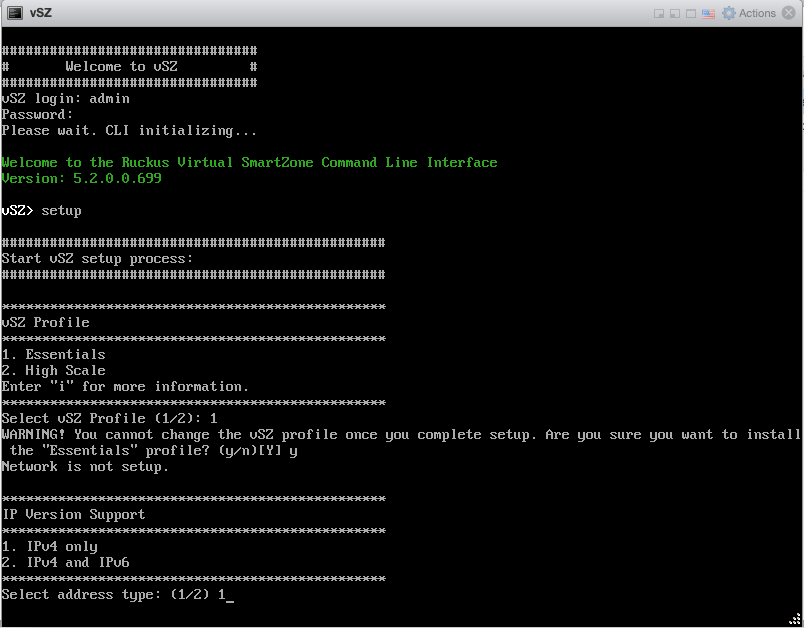Click the 'vSZ login: admin' line
Viewport: 804px width, 628px height.
[65, 99]
